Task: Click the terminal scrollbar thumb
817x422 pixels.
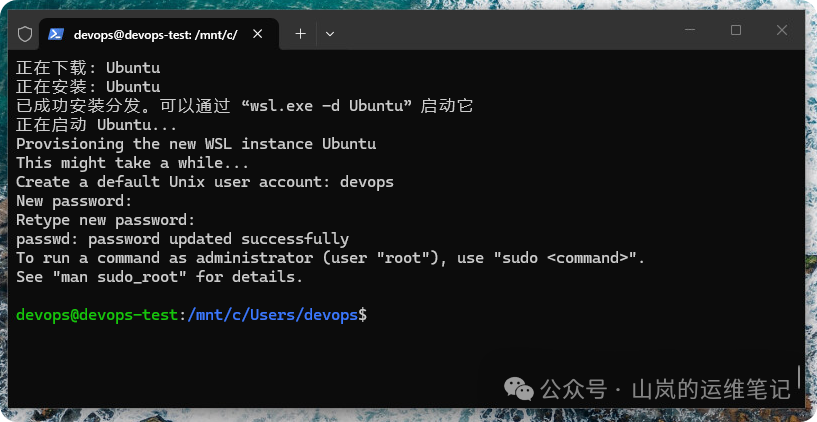Action: coord(799,377)
